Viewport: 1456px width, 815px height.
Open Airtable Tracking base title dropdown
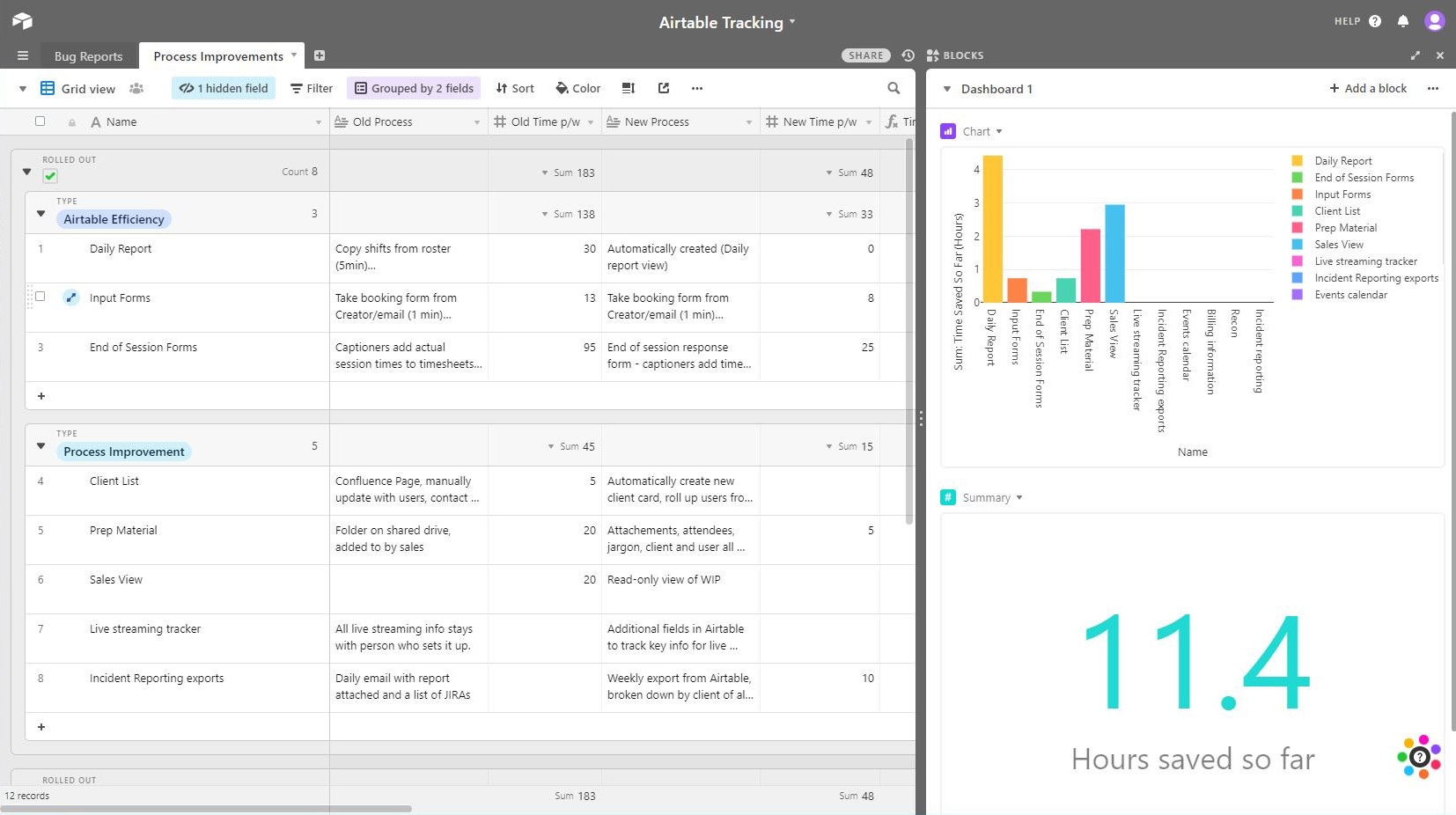pyautogui.click(x=727, y=22)
